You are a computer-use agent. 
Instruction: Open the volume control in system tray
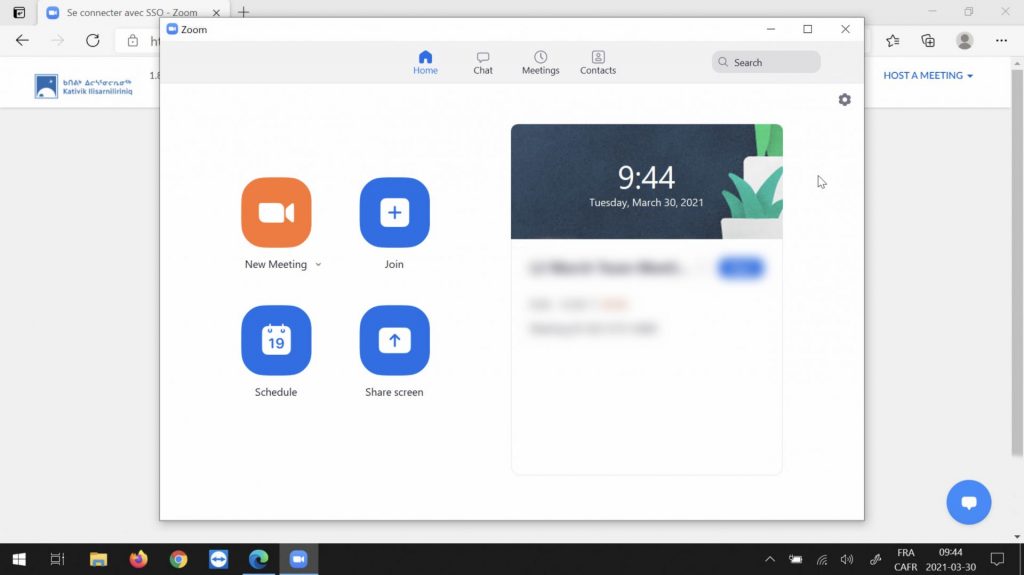847,559
